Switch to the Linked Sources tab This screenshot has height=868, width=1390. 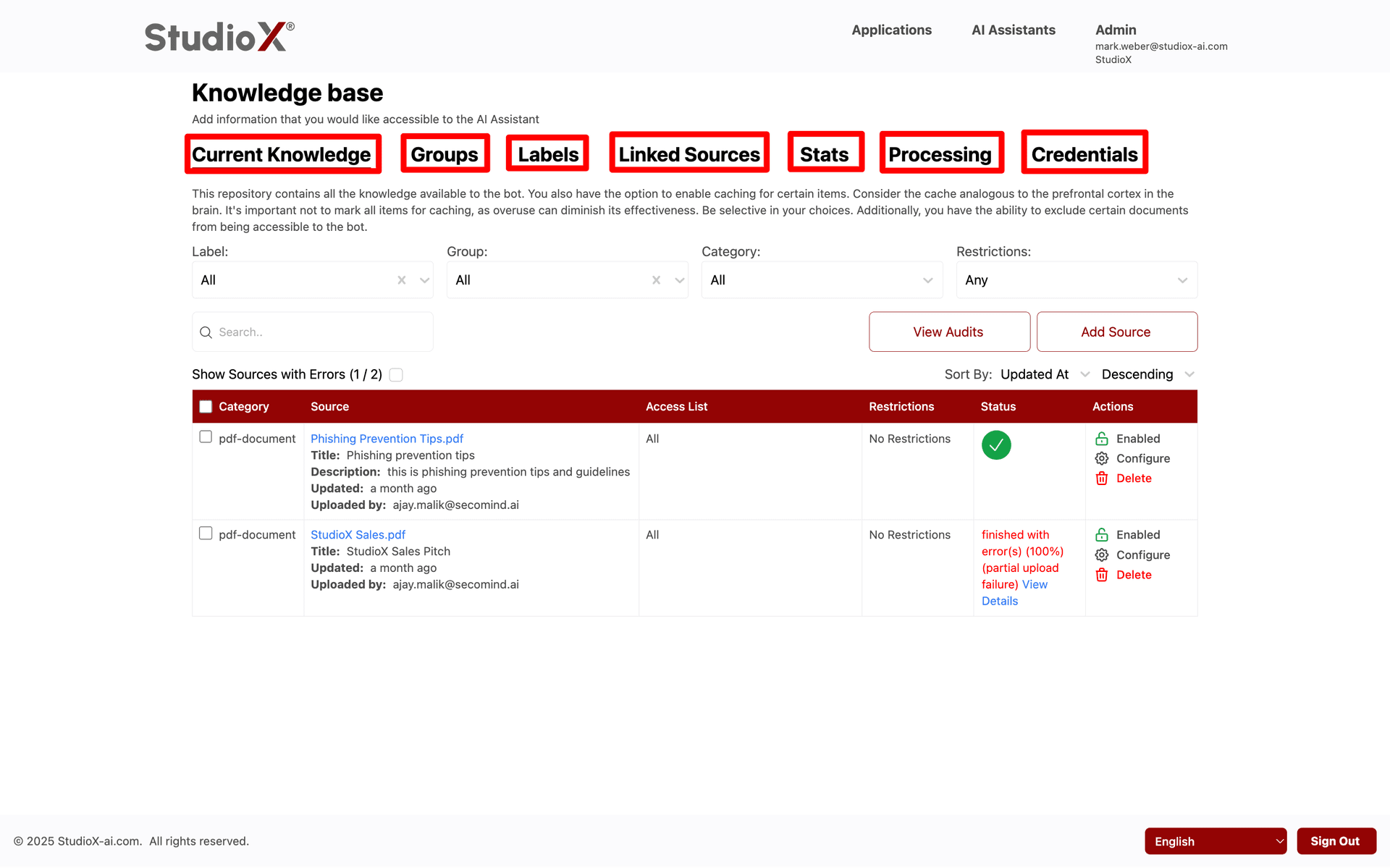click(x=688, y=153)
